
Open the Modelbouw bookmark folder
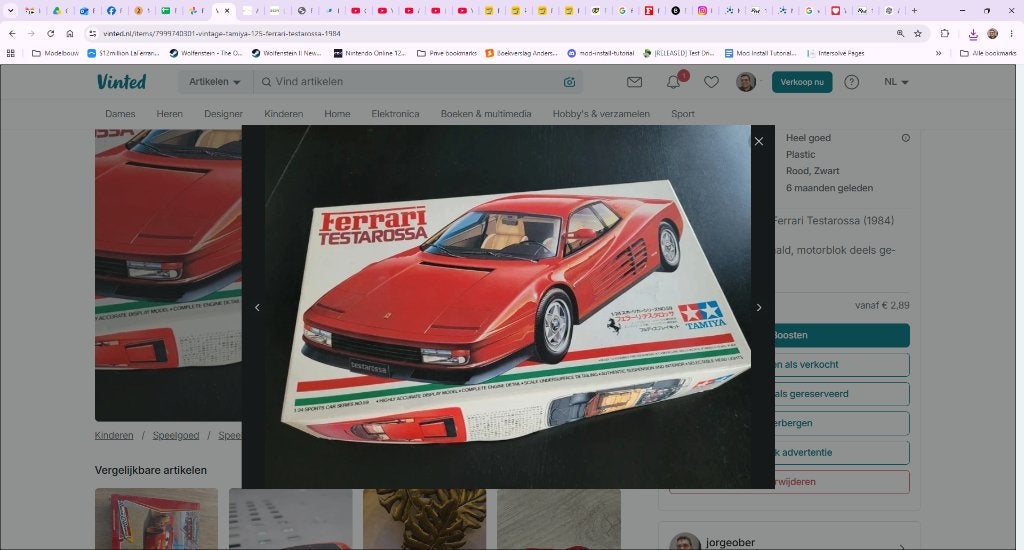click(x=56, y=53)
